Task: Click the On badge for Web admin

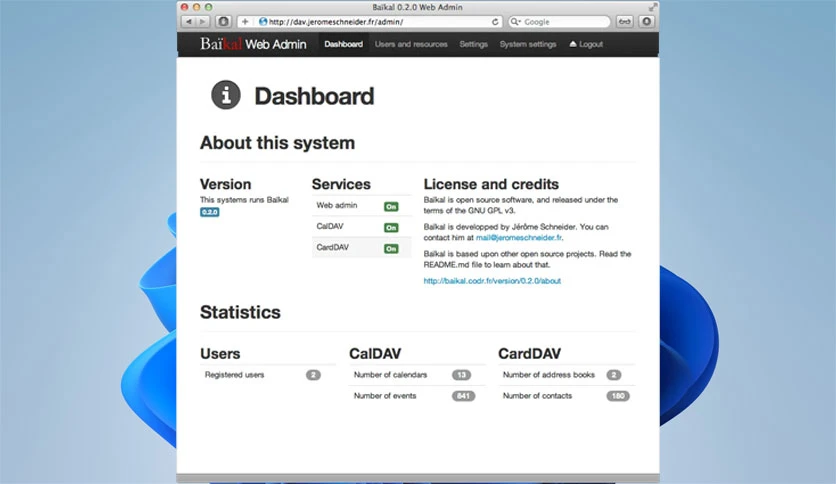Action: pos(391,207)
